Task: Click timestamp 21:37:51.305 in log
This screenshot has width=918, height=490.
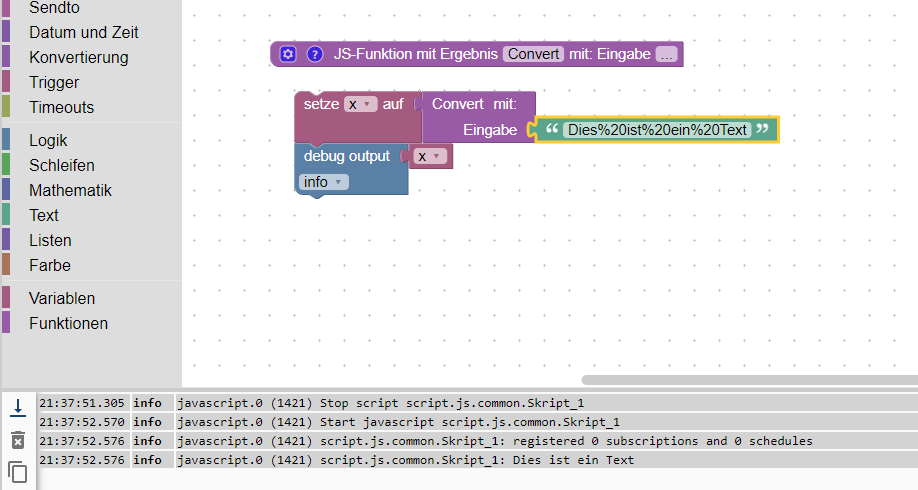Action: pos(82,403)
